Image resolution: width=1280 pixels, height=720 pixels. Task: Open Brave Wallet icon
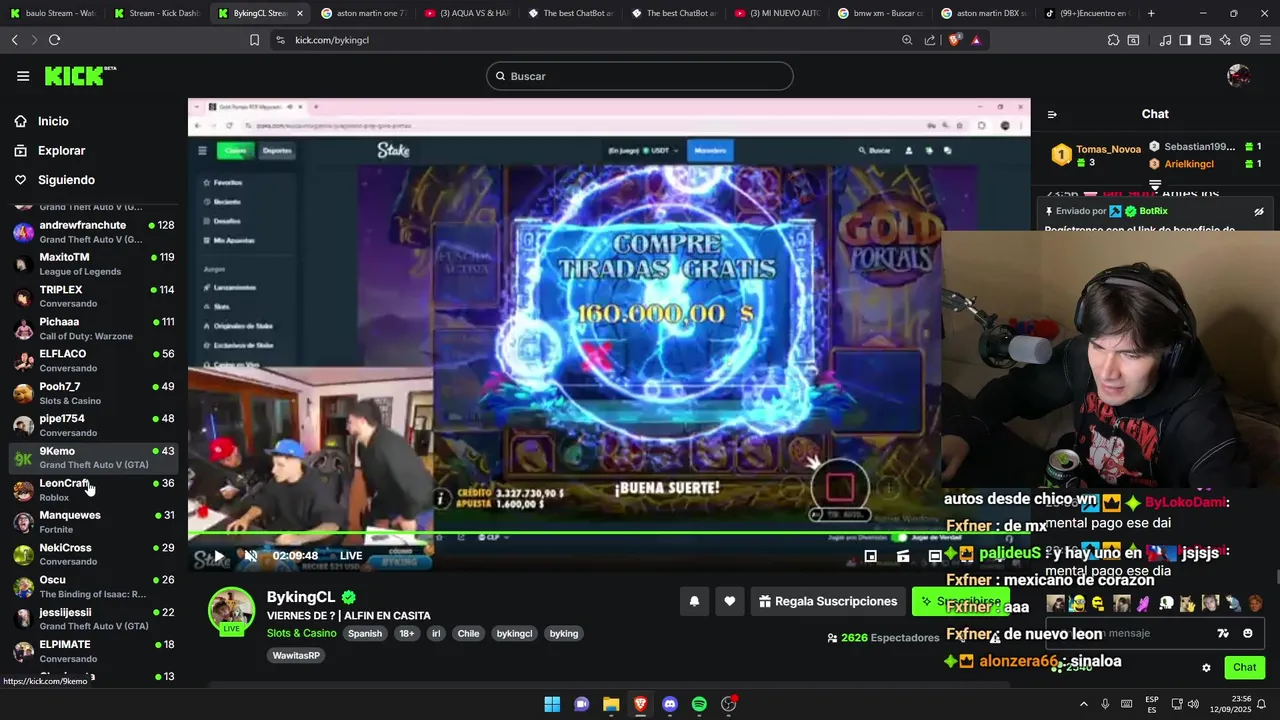point(1205,40)
